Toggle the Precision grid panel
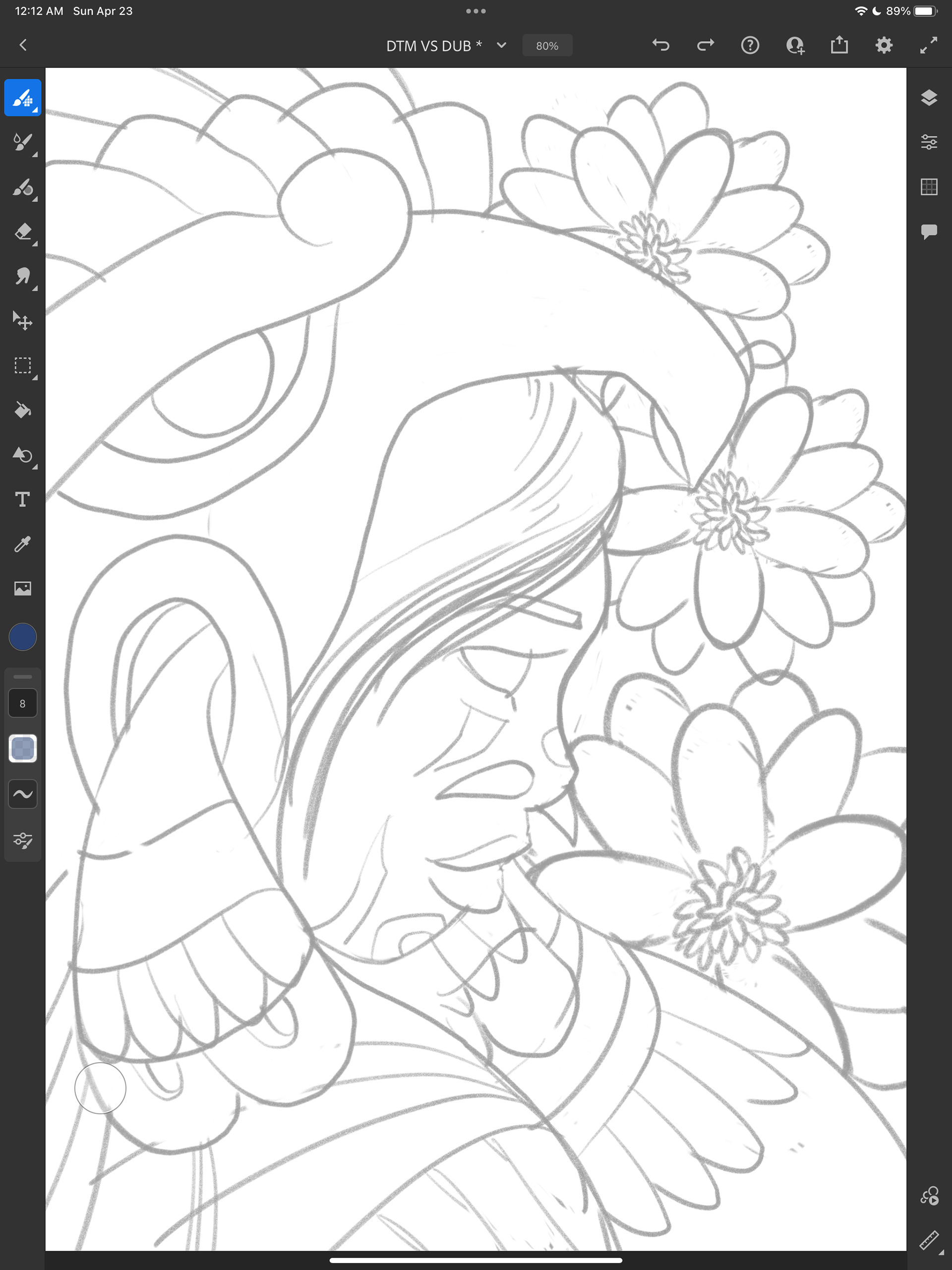Viewport: 952px width, 1270px height. (929, 186)
